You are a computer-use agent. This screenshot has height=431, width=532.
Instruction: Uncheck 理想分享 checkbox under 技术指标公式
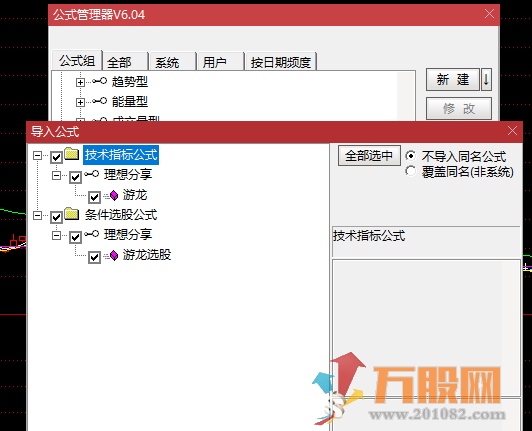(x=75, y=177)
